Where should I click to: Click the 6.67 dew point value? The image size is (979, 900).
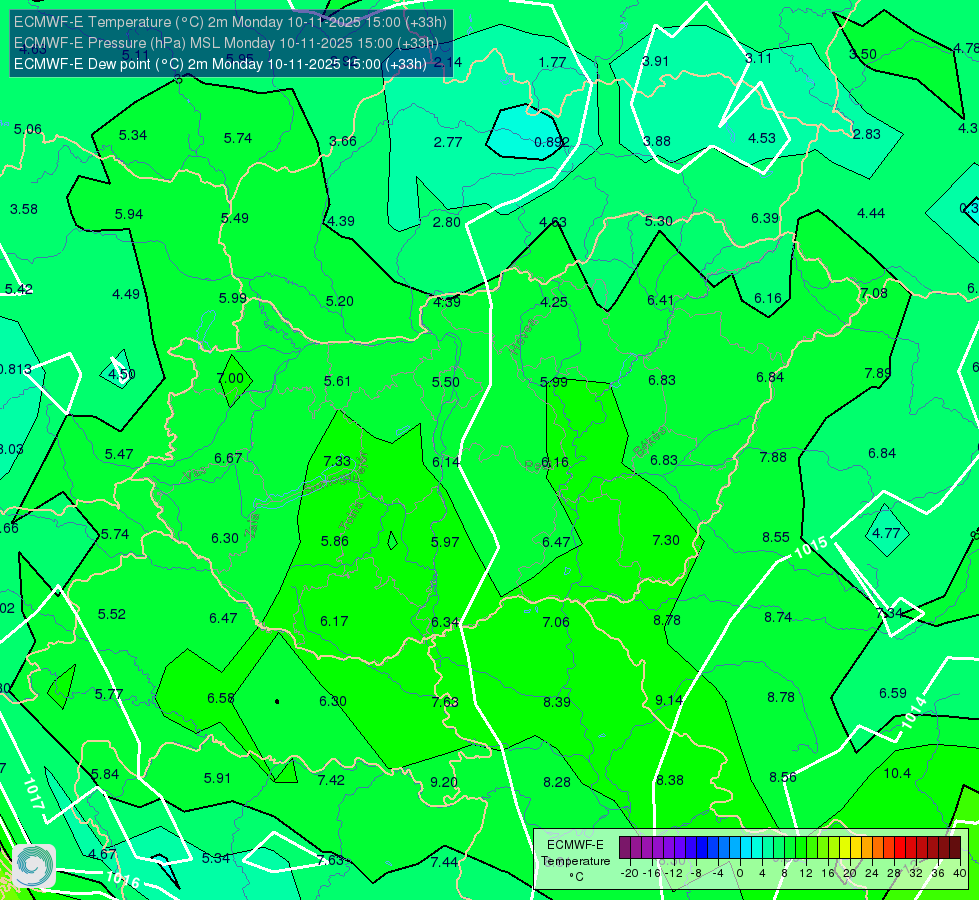click(228, 458)
